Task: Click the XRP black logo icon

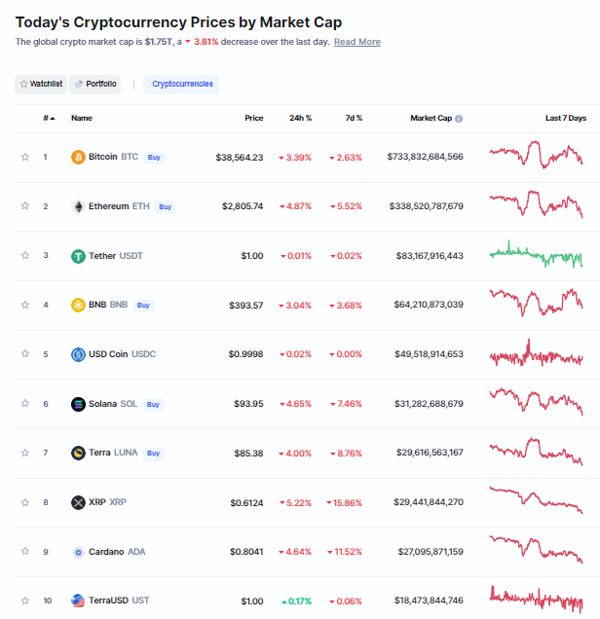Action: click(78, 503)
